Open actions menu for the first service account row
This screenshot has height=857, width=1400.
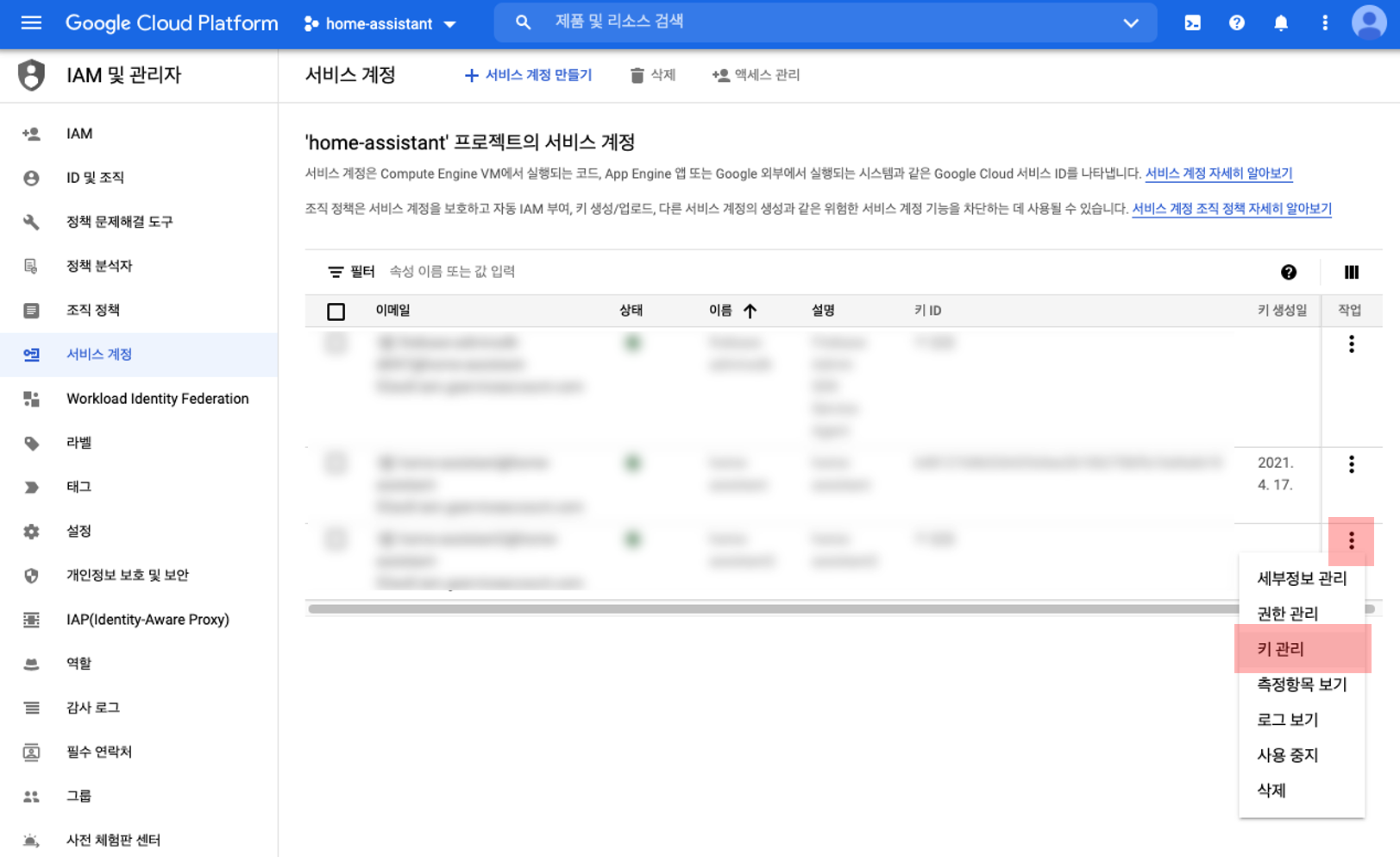pyautogui.click(x=1351, y=344)
